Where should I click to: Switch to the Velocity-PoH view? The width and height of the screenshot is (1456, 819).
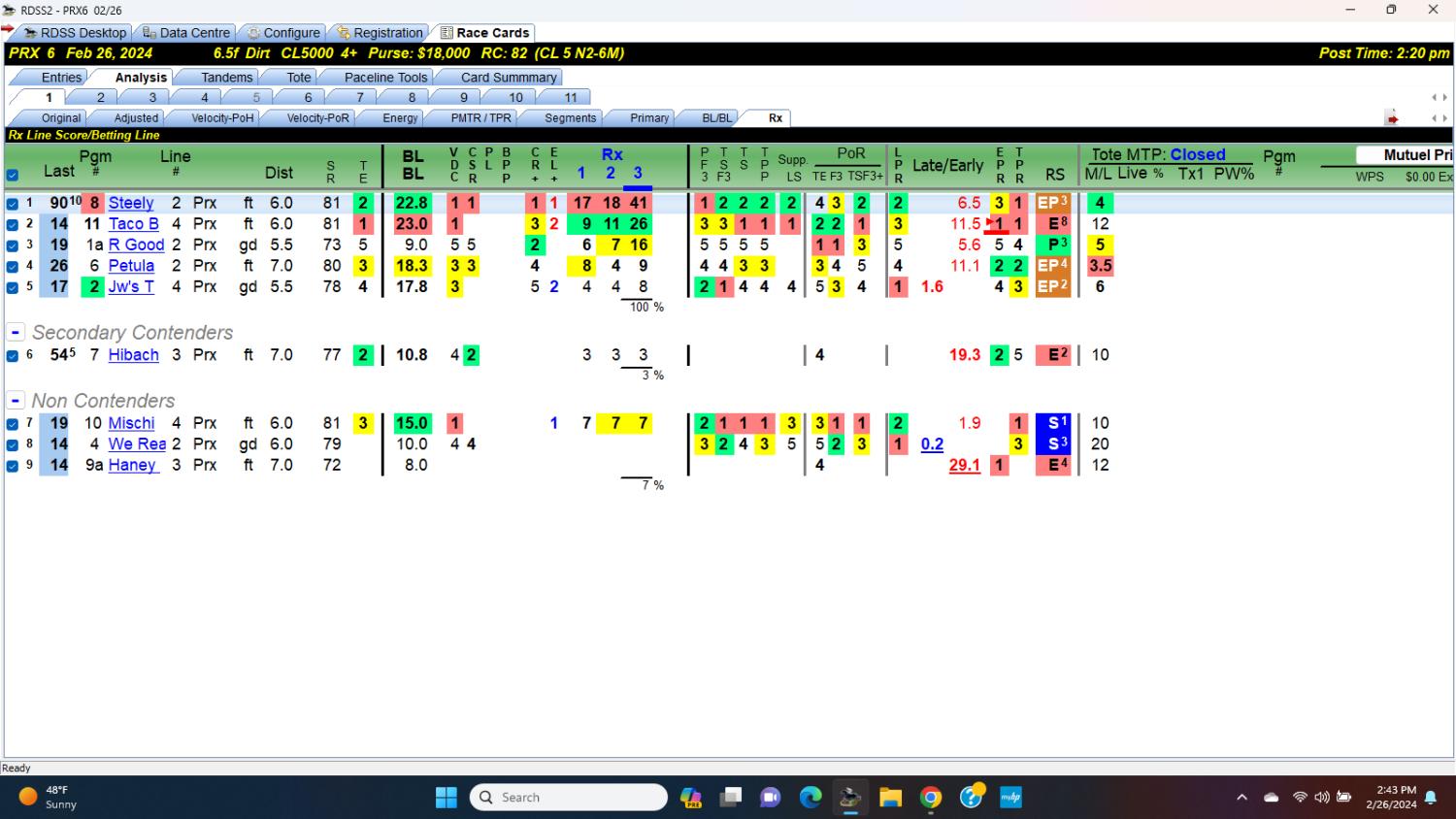(x=222, y=118)
